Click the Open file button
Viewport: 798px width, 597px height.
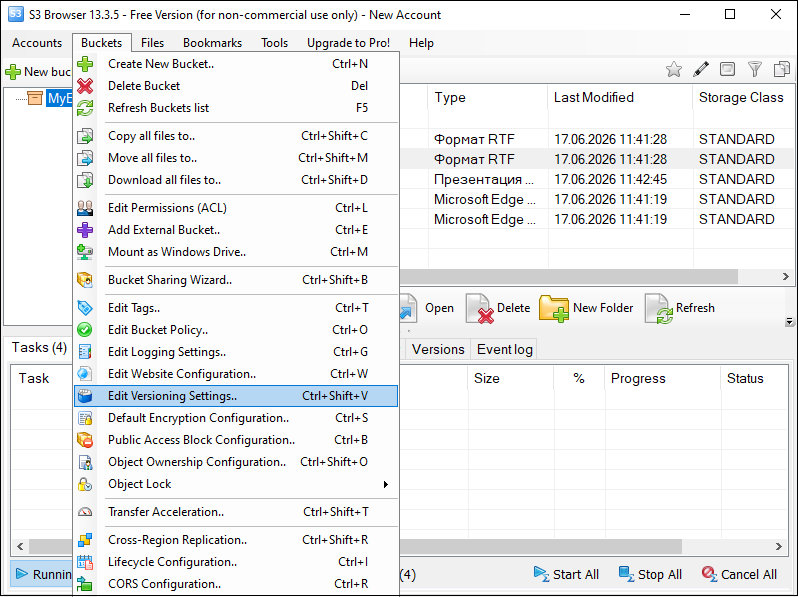point(428,308)
